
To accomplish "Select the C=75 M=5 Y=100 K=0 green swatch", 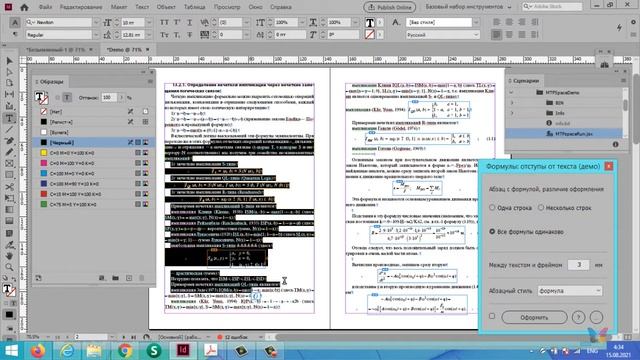I will (x=94, y=204).
